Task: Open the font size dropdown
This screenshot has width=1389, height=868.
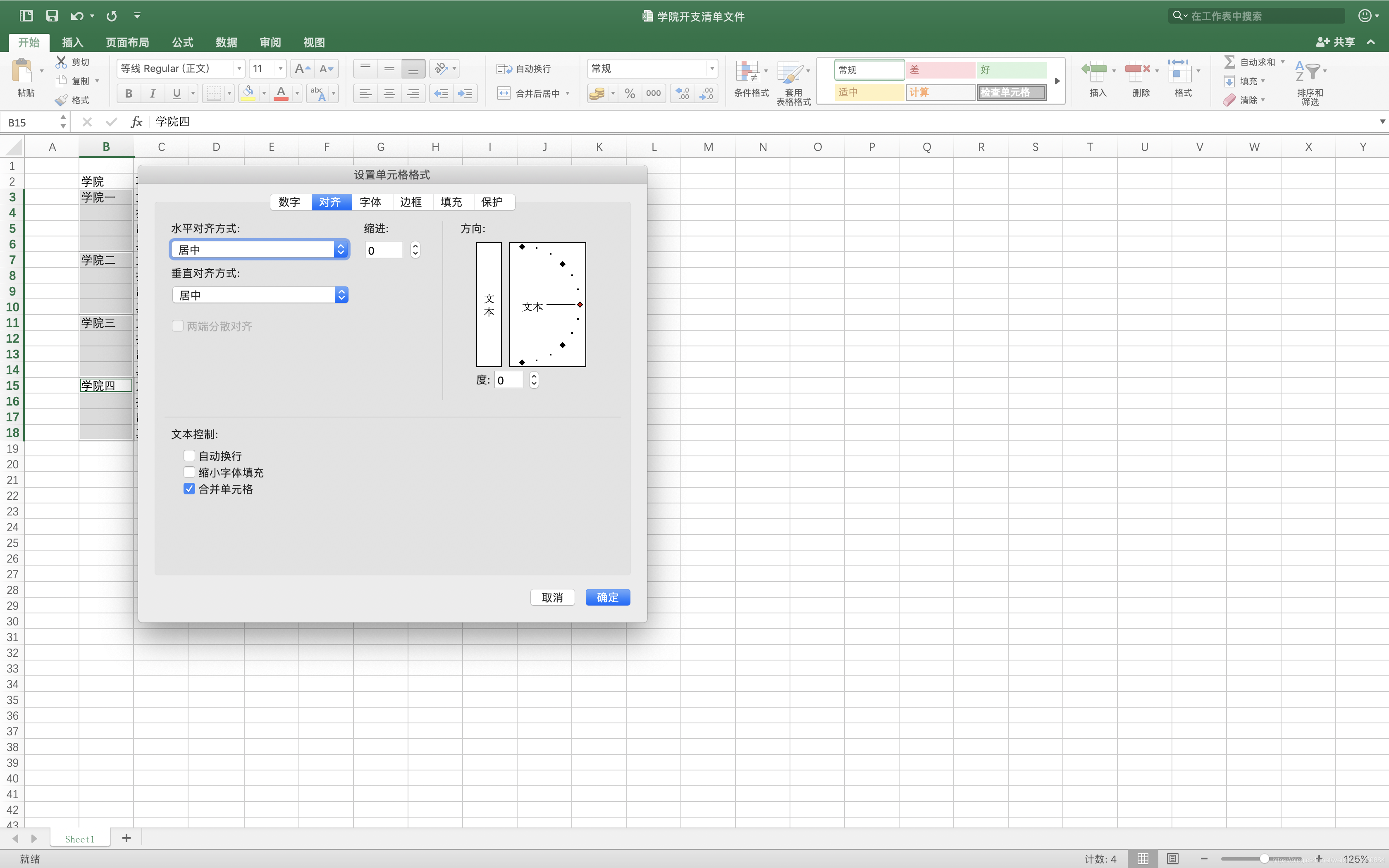Action: point(281,69)
